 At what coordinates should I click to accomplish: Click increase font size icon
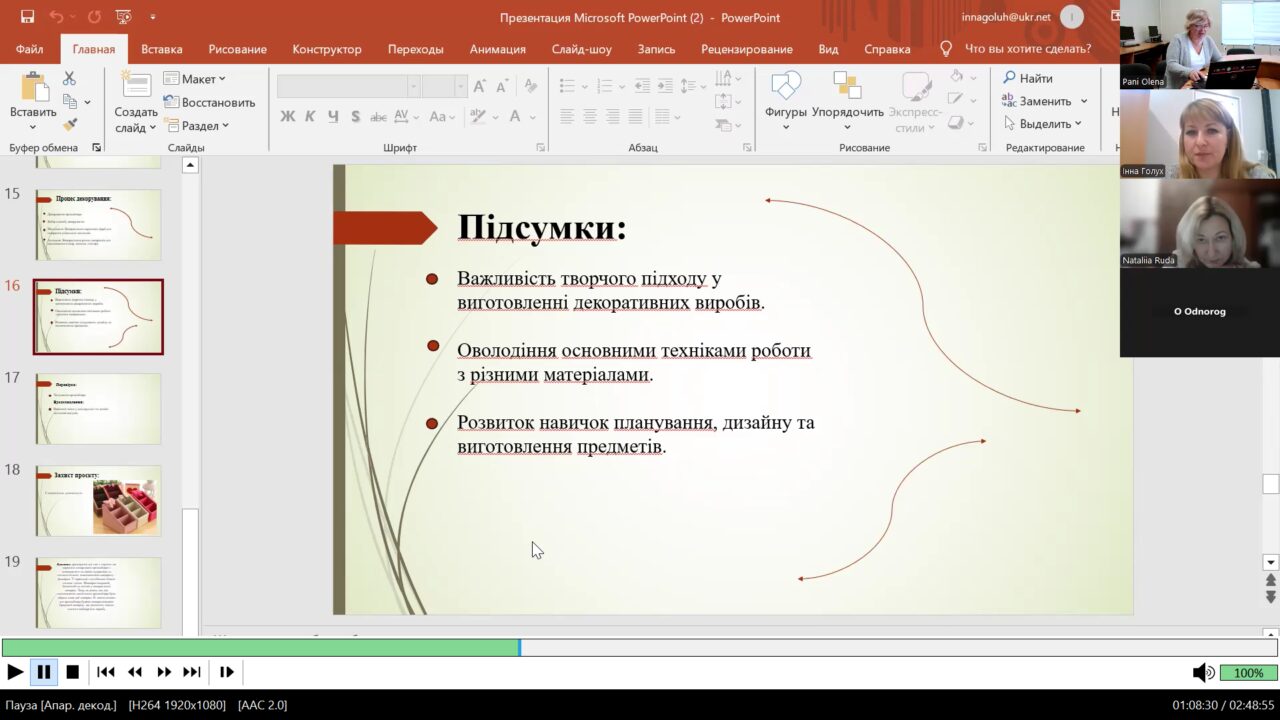pyautogui.click(x=480, y=86)
